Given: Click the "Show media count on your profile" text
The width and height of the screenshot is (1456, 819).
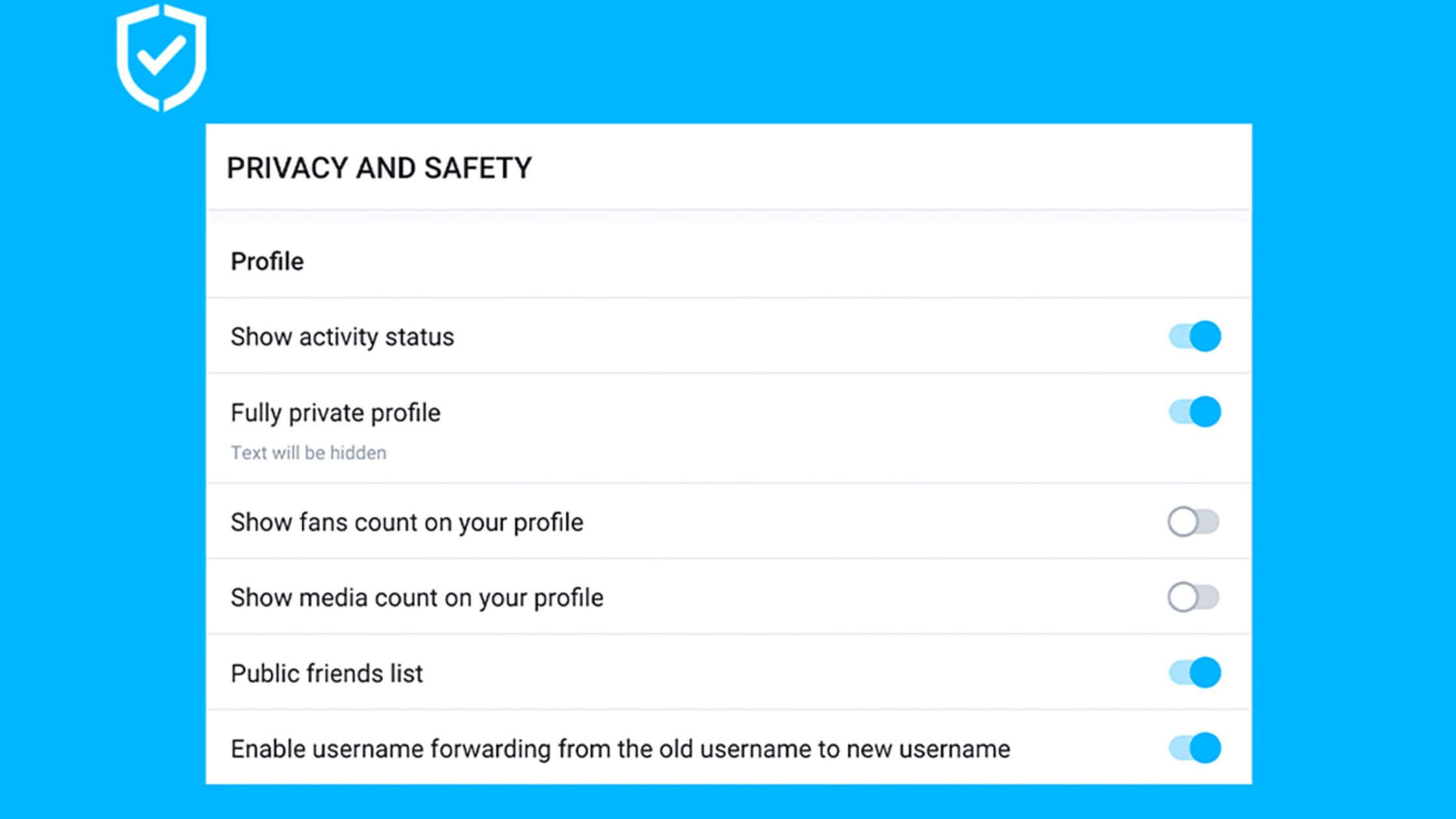Looking at the screenshot, I should click(x=417, y=597).
